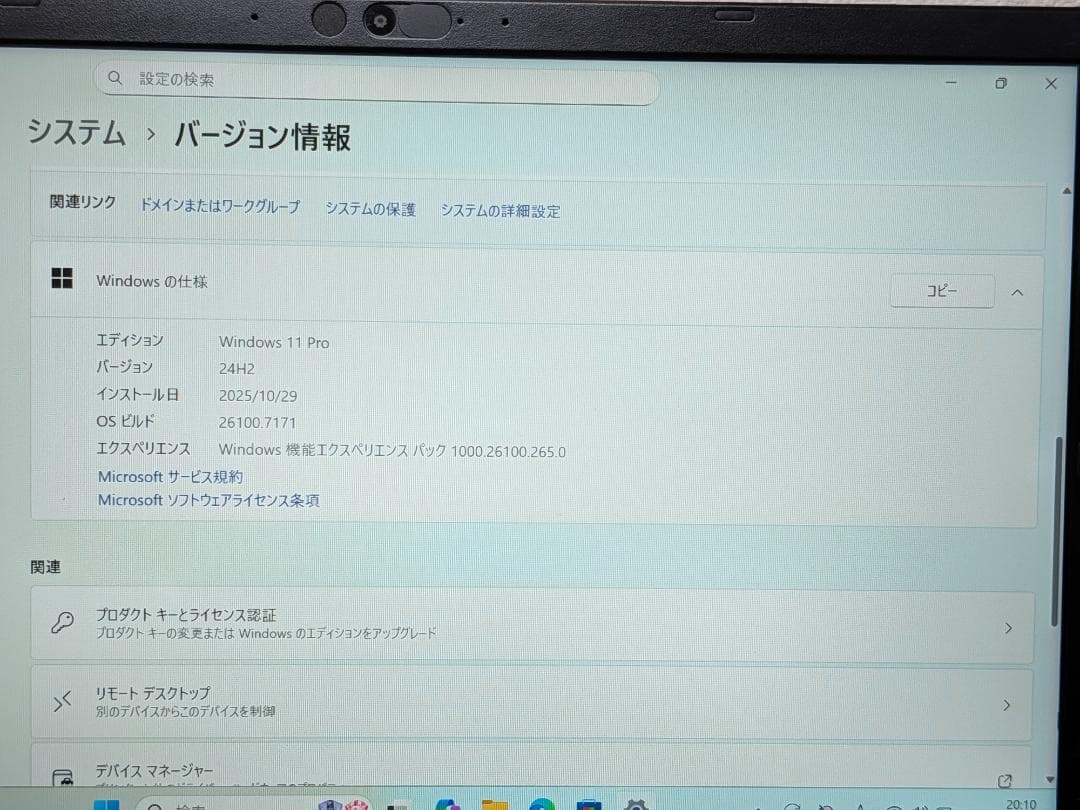
Task: Collapse the Windows の仕様 section chevron
Action: (x=1017, y=291)
